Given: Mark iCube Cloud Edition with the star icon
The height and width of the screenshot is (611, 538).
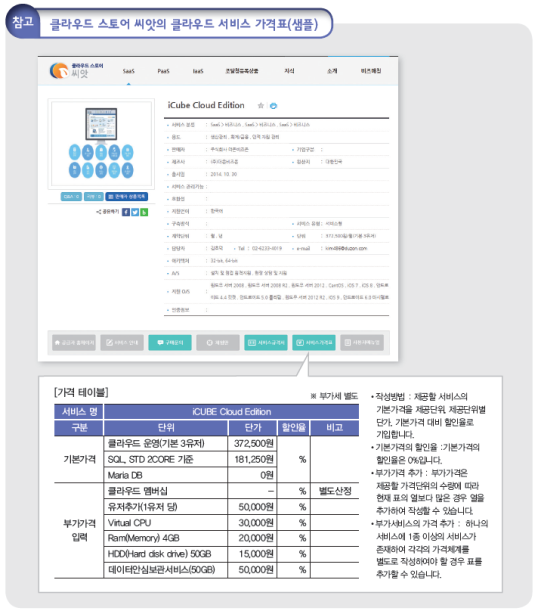Looking at the screenshot, I should tap(261, 106).
